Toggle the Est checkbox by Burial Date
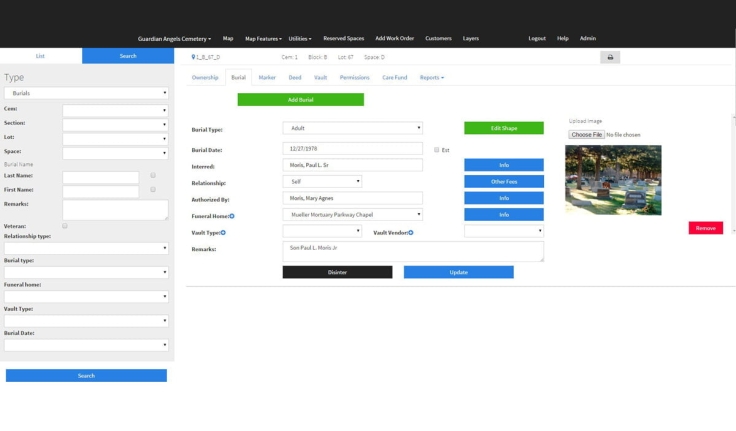Viewport: 736px width, 431px height. [x=436, y=150]
